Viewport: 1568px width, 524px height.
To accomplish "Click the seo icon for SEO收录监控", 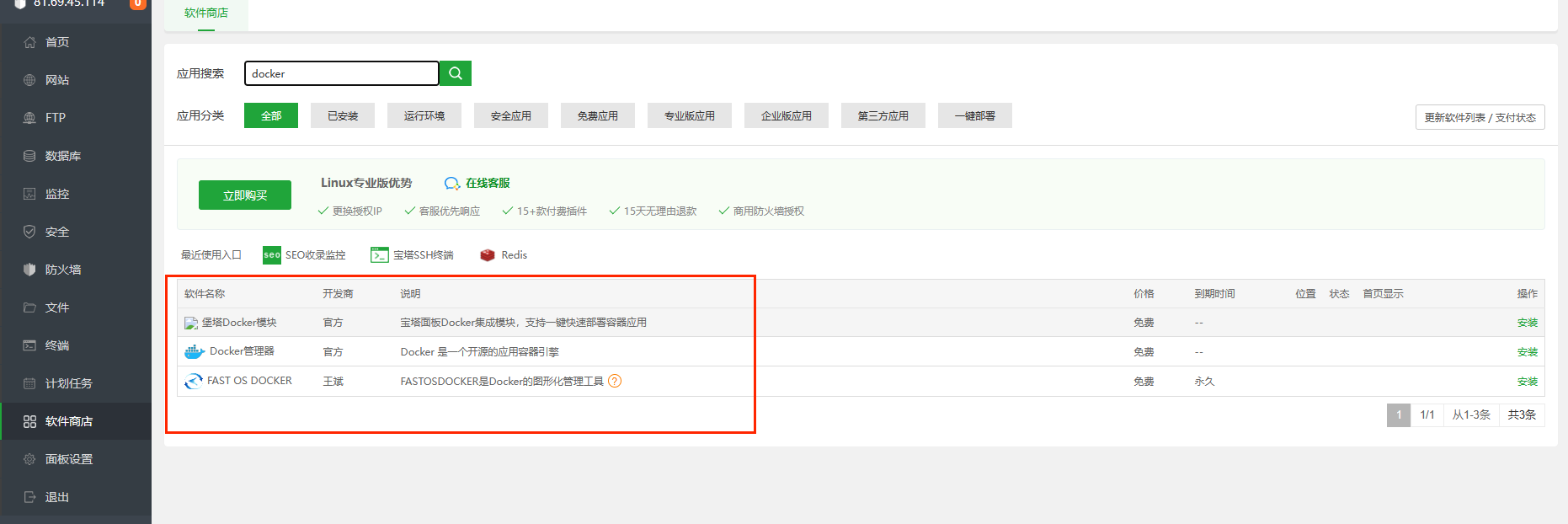I will tap(272, 255).
